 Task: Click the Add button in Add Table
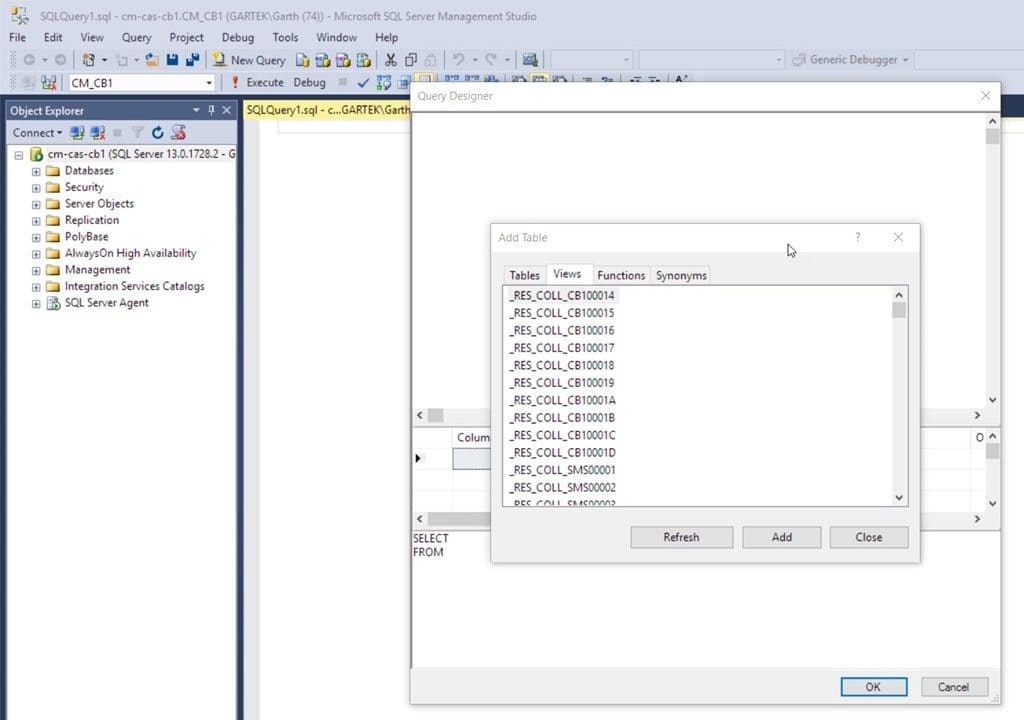point(782,537)
